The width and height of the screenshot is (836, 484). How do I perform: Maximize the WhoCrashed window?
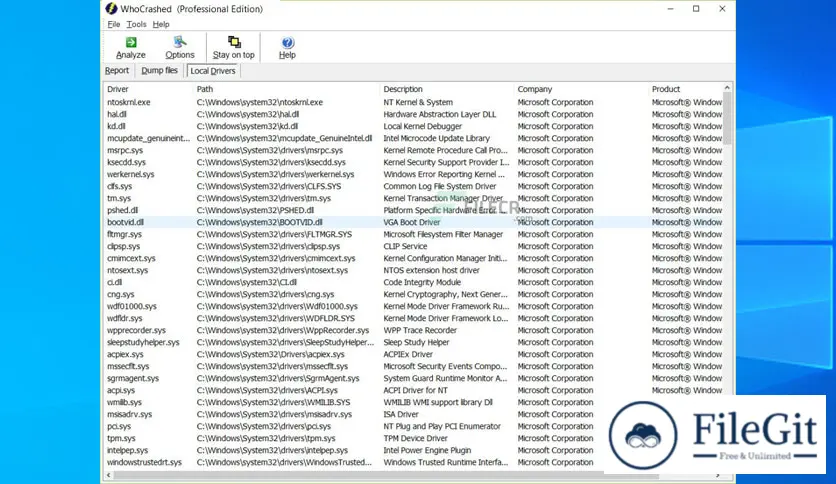[x=696, y=9]
